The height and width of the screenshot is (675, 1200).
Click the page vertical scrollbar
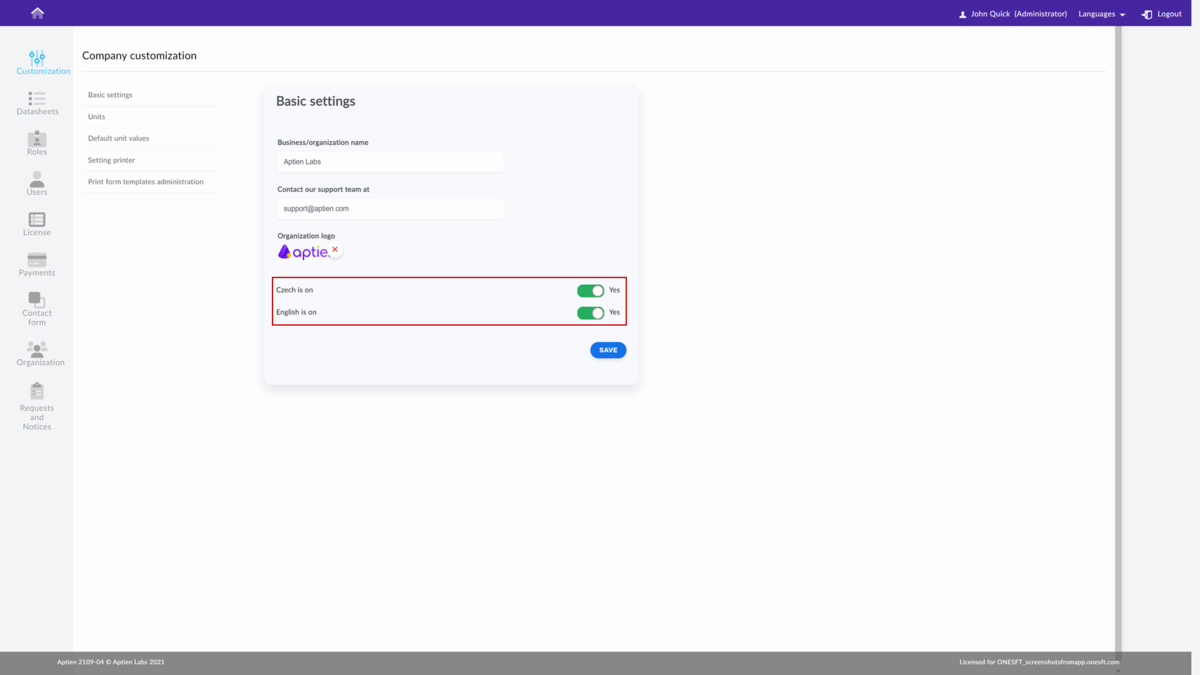1118,340
